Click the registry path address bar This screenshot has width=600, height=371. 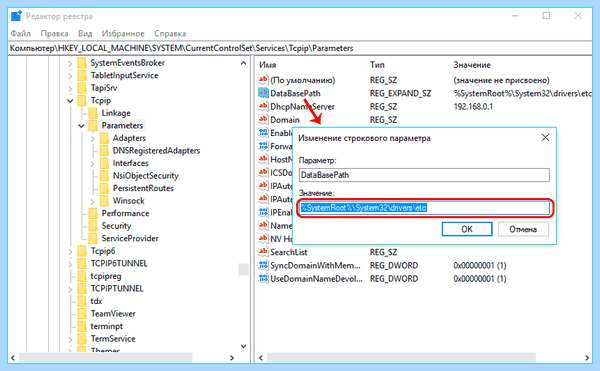[300, 48]
